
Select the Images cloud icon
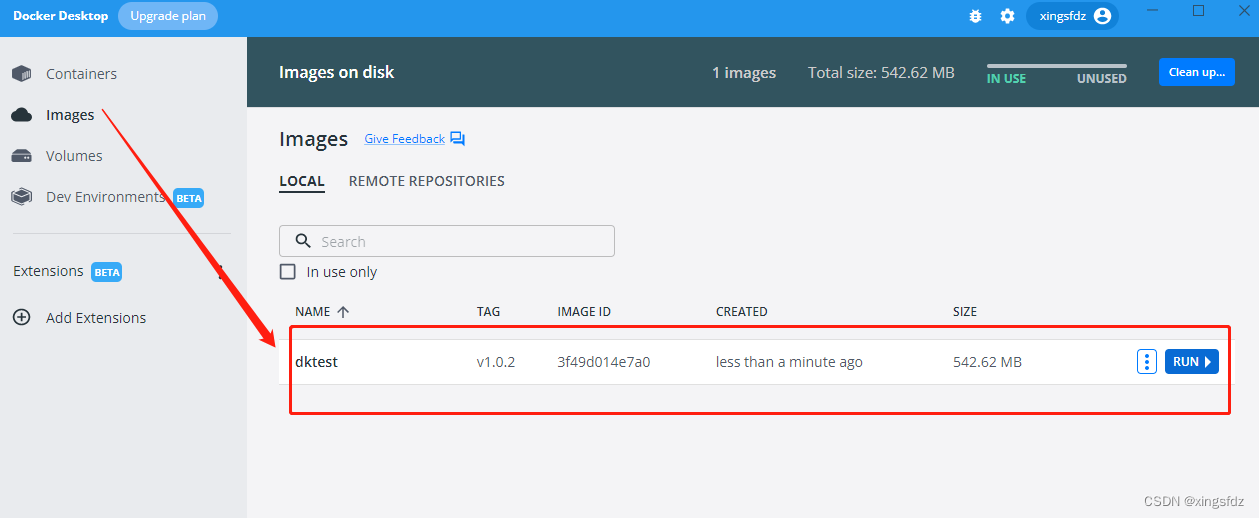(21, 115)
